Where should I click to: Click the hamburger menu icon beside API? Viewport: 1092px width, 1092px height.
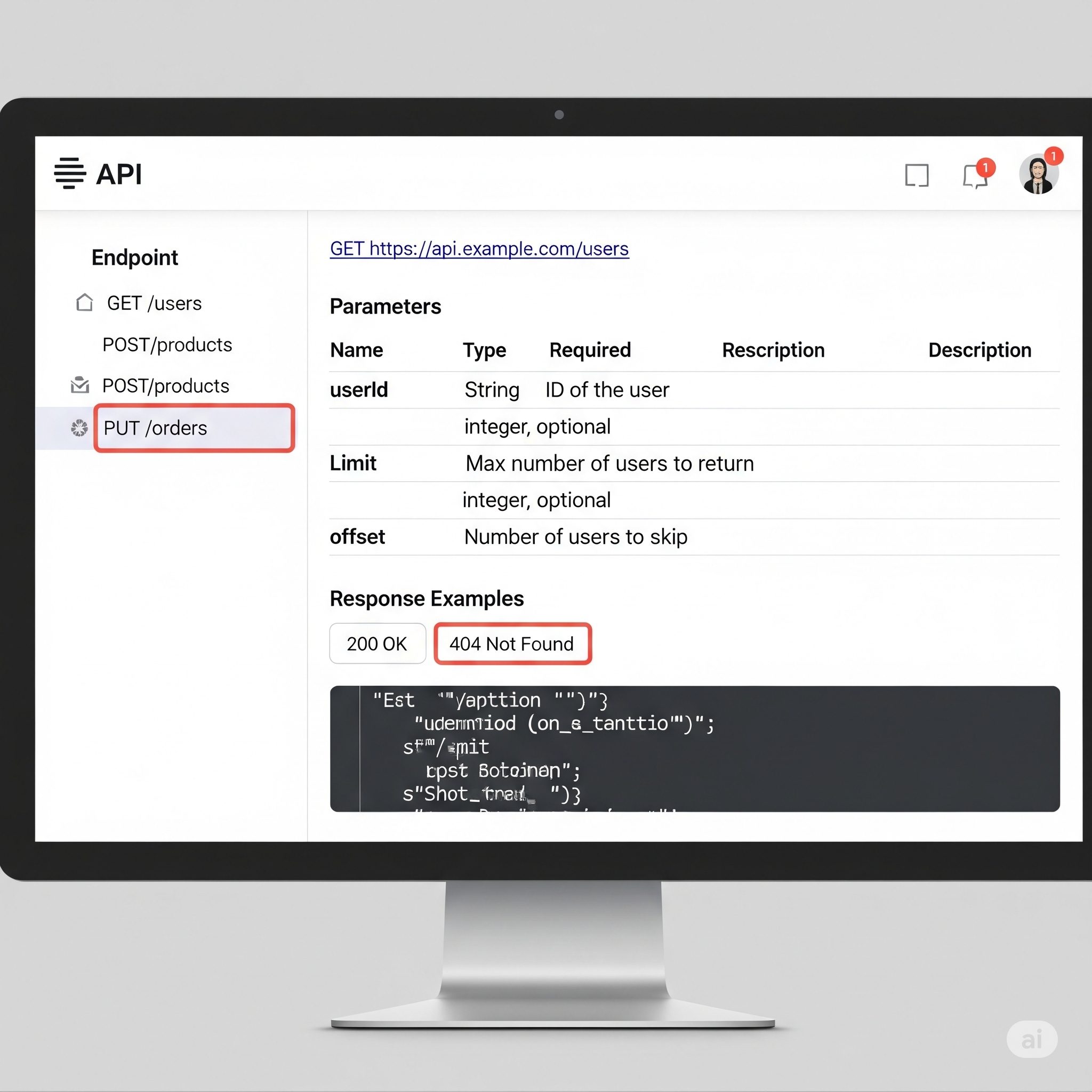click(x=69, y=173)
